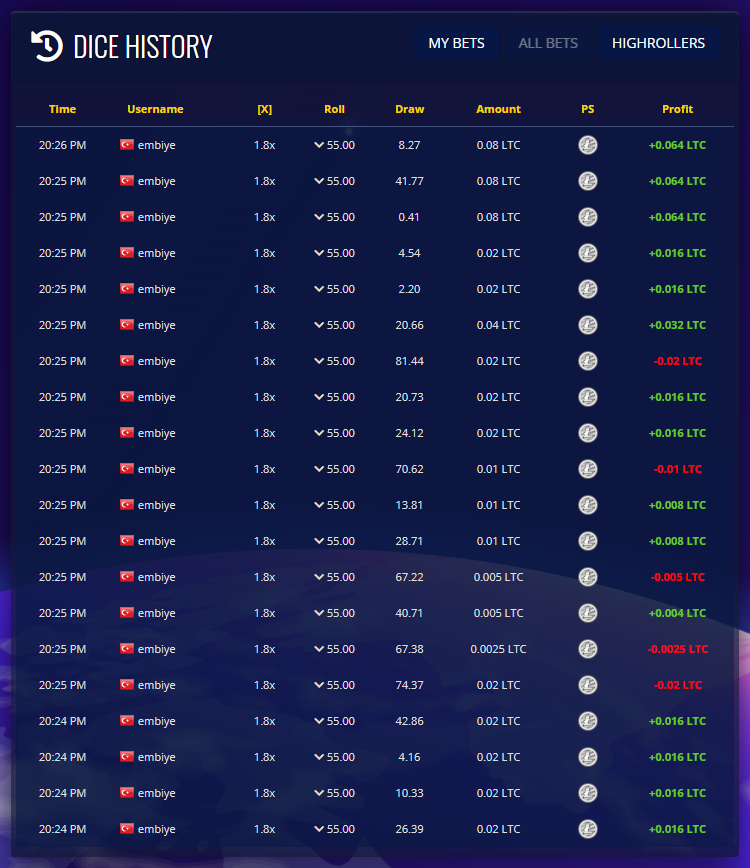Click the Profit column header

(677, 109)
